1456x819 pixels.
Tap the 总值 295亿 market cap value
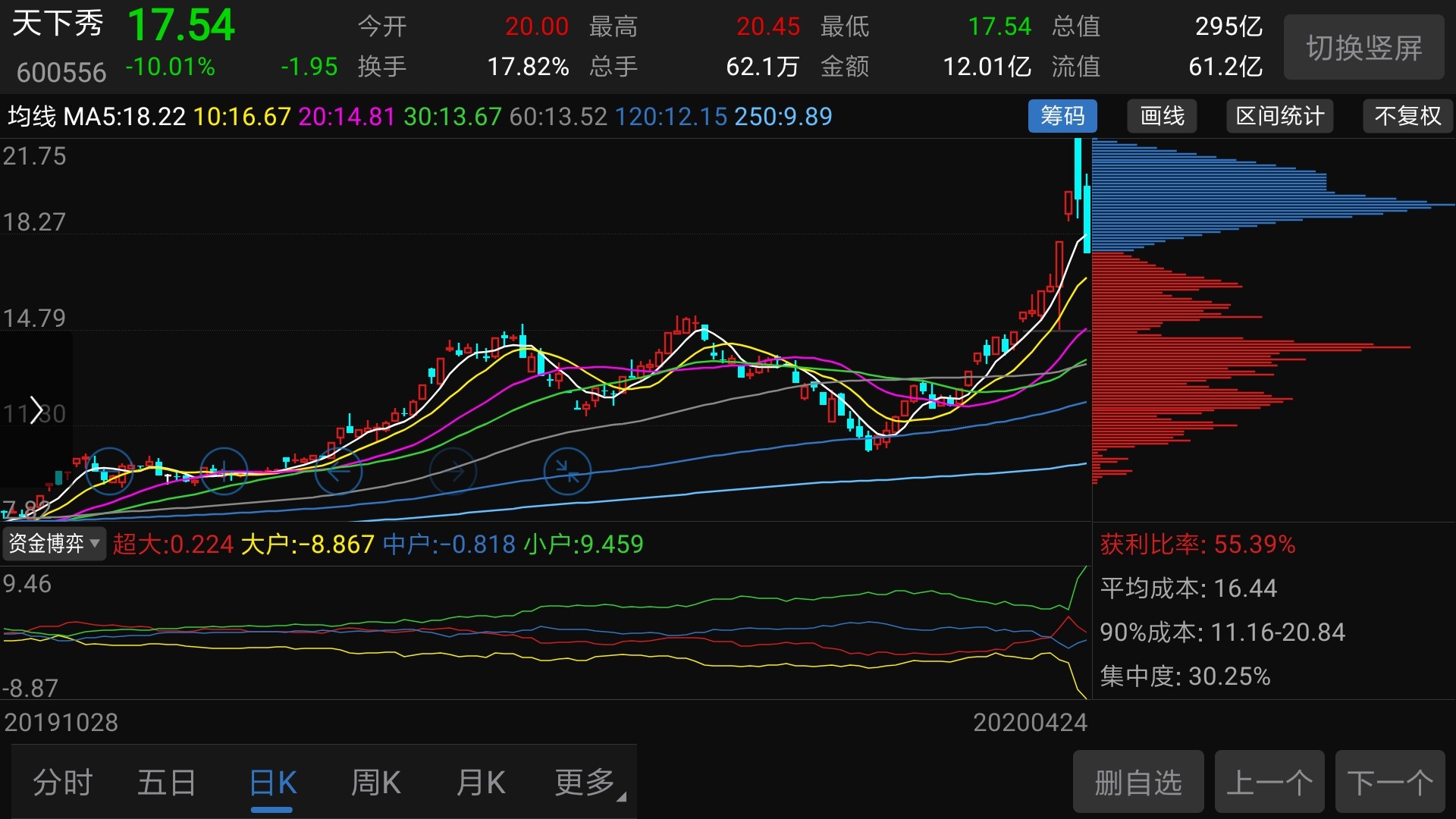pyautogui.click(x=1228, y=27)
